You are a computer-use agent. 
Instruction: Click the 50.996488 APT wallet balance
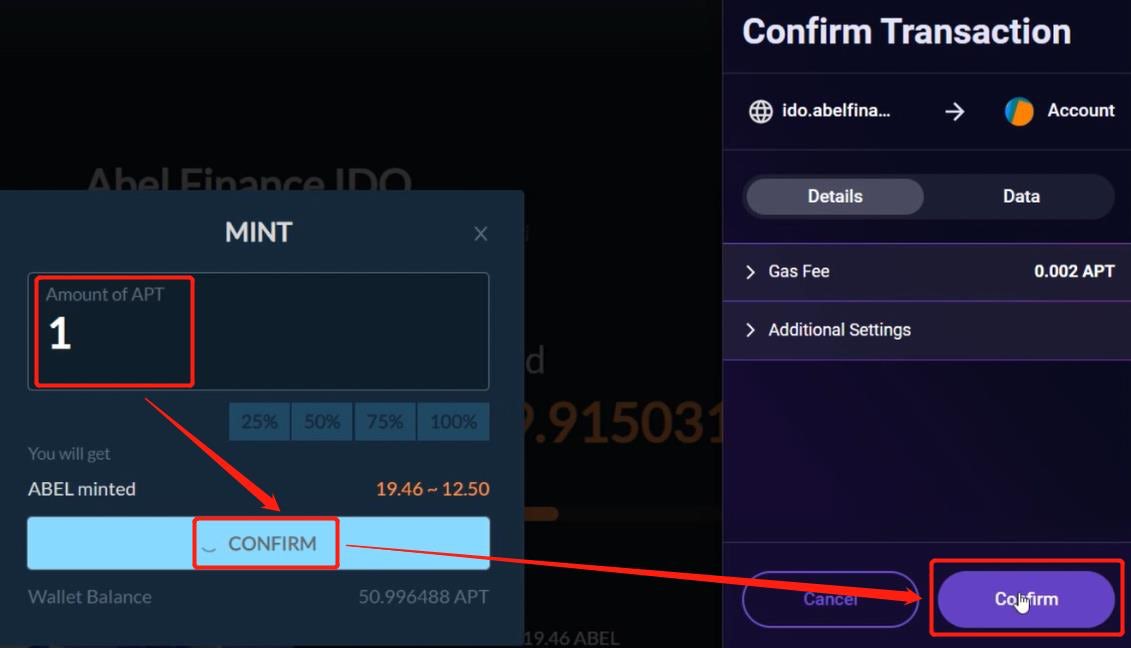click(x=423, y=597)
